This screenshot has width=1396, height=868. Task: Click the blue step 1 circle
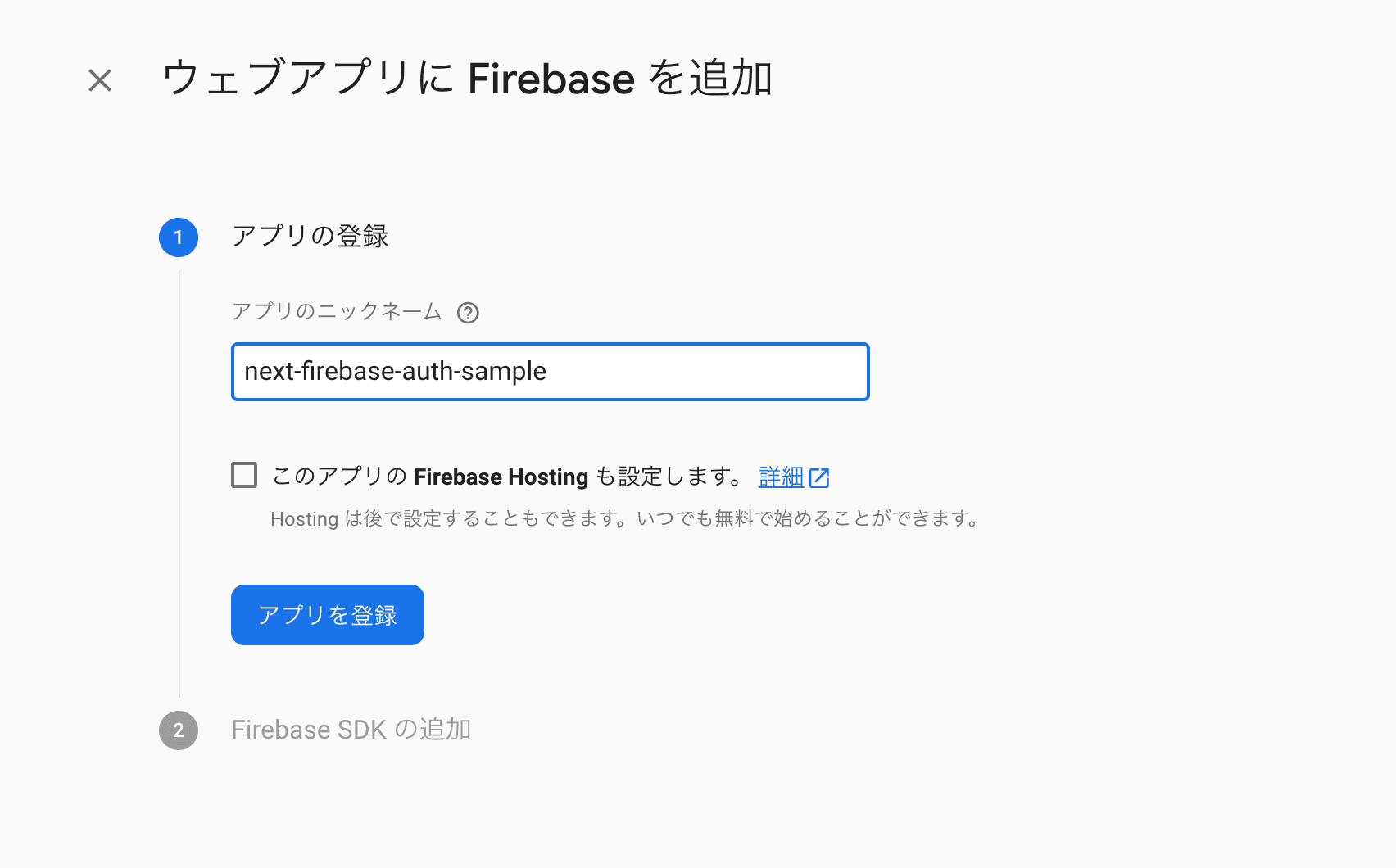(179, 237)
